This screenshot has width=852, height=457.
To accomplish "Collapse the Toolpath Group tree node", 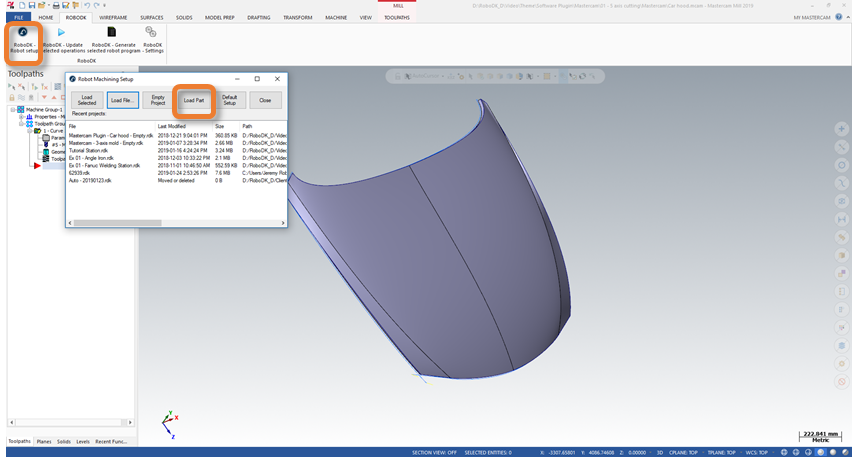I will 21,123.
